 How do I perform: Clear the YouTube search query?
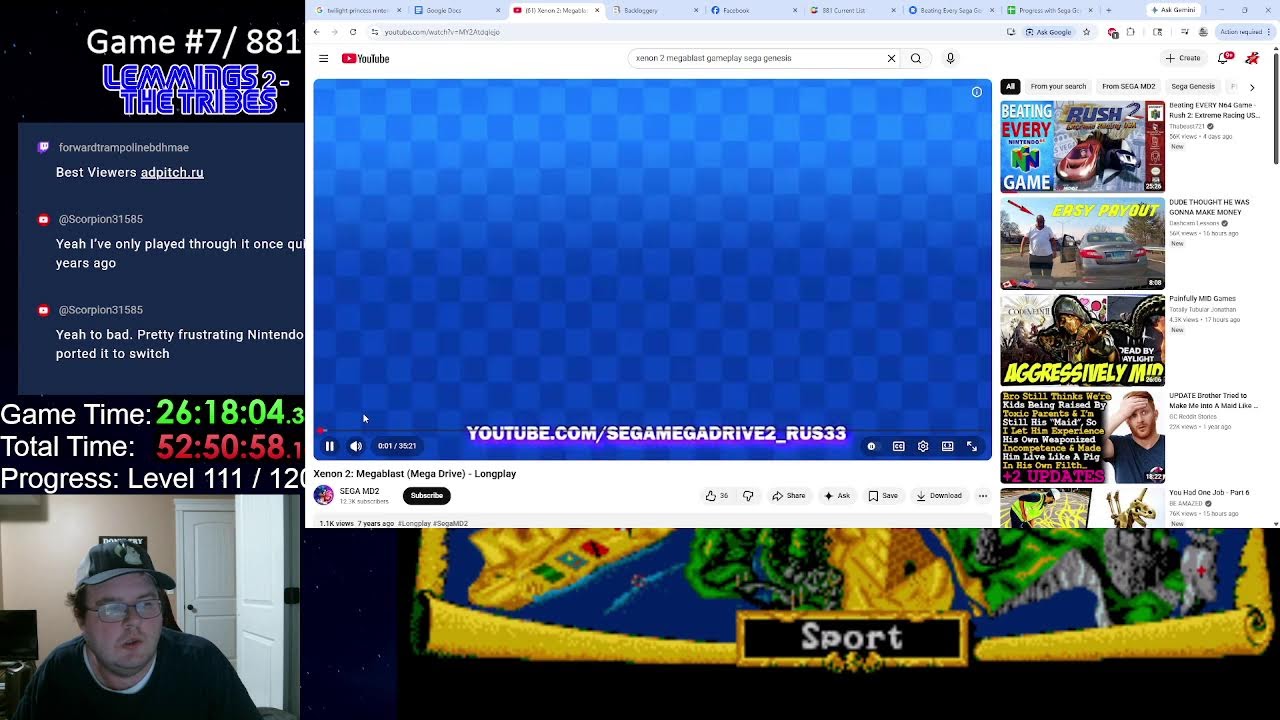(891, 58)
